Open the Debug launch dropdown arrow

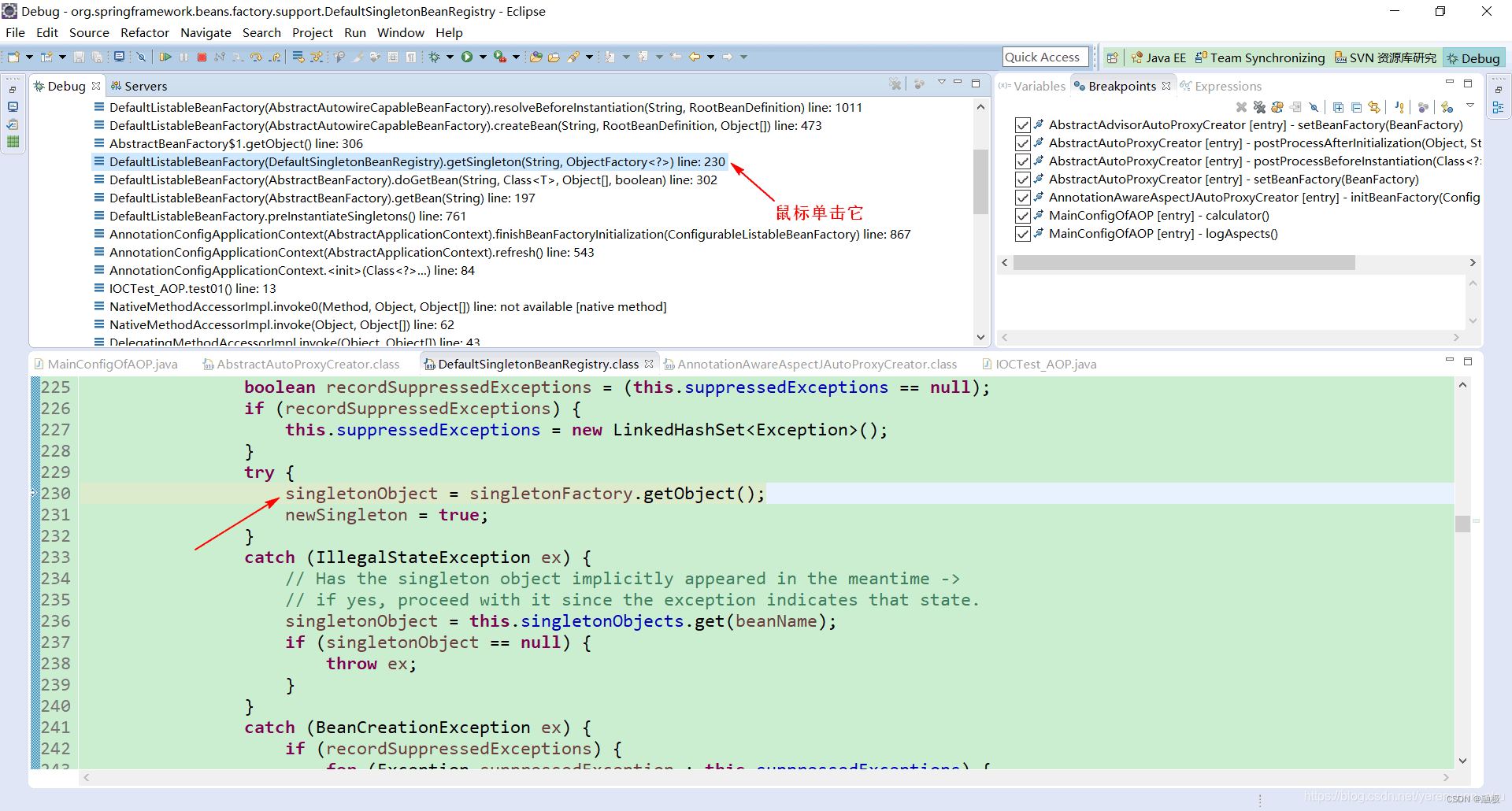pyautogui.click(x=450, y=57)
